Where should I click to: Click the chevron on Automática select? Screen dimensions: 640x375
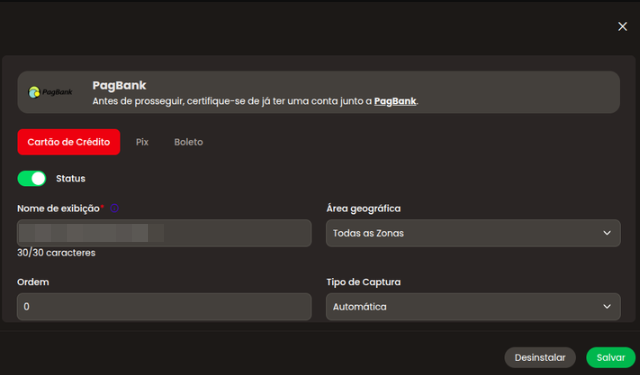click(607, 306)
